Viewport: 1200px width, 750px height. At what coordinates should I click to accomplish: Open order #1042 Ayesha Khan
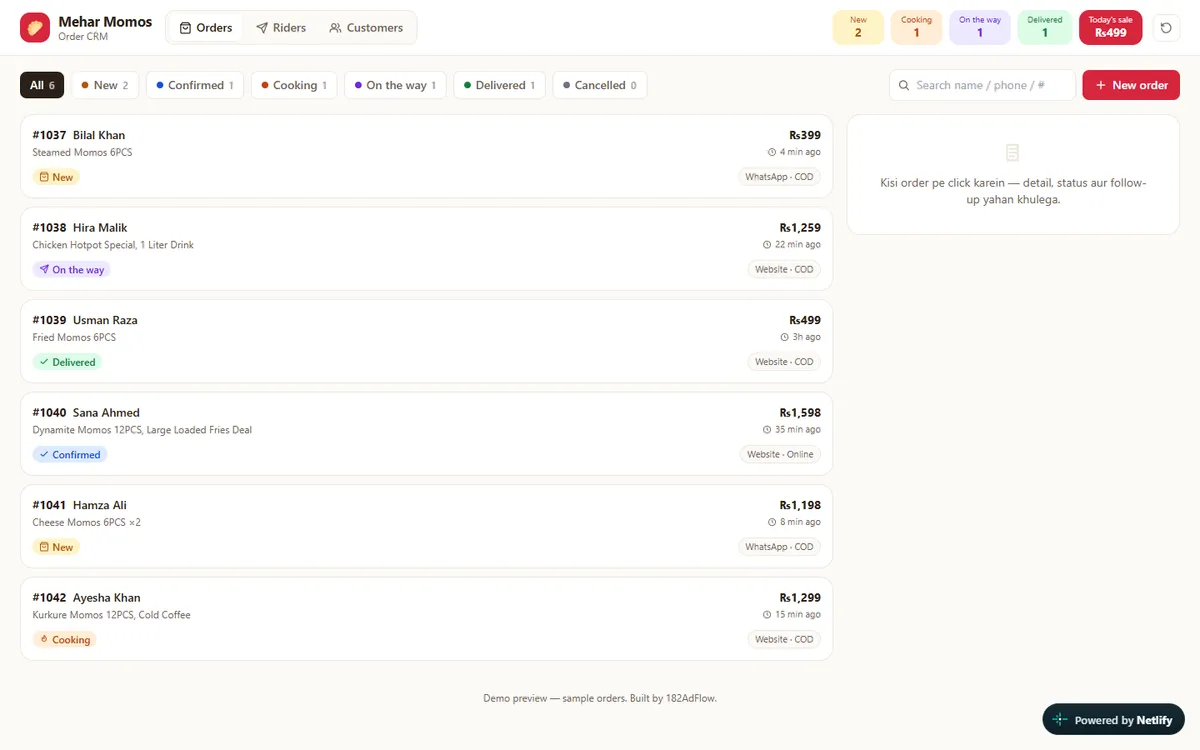point(426,619)
